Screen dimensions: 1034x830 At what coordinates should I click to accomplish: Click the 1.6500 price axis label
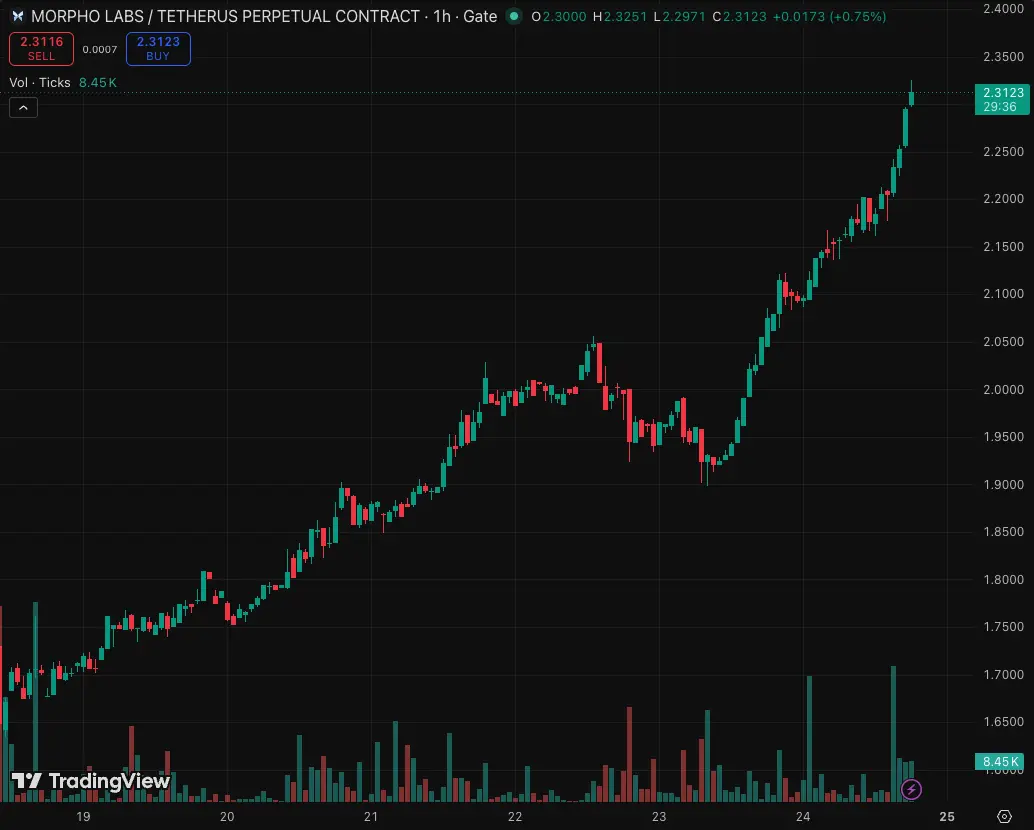coord(1003,722)
